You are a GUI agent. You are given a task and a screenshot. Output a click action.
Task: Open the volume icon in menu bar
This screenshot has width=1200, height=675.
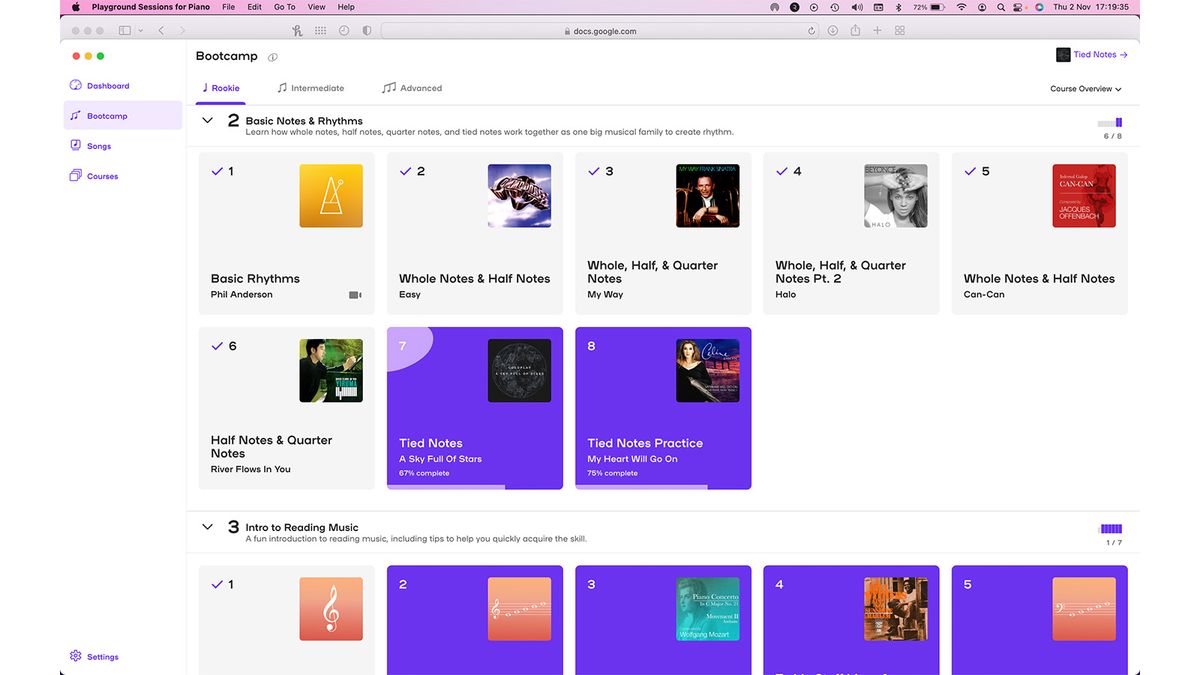856,7
